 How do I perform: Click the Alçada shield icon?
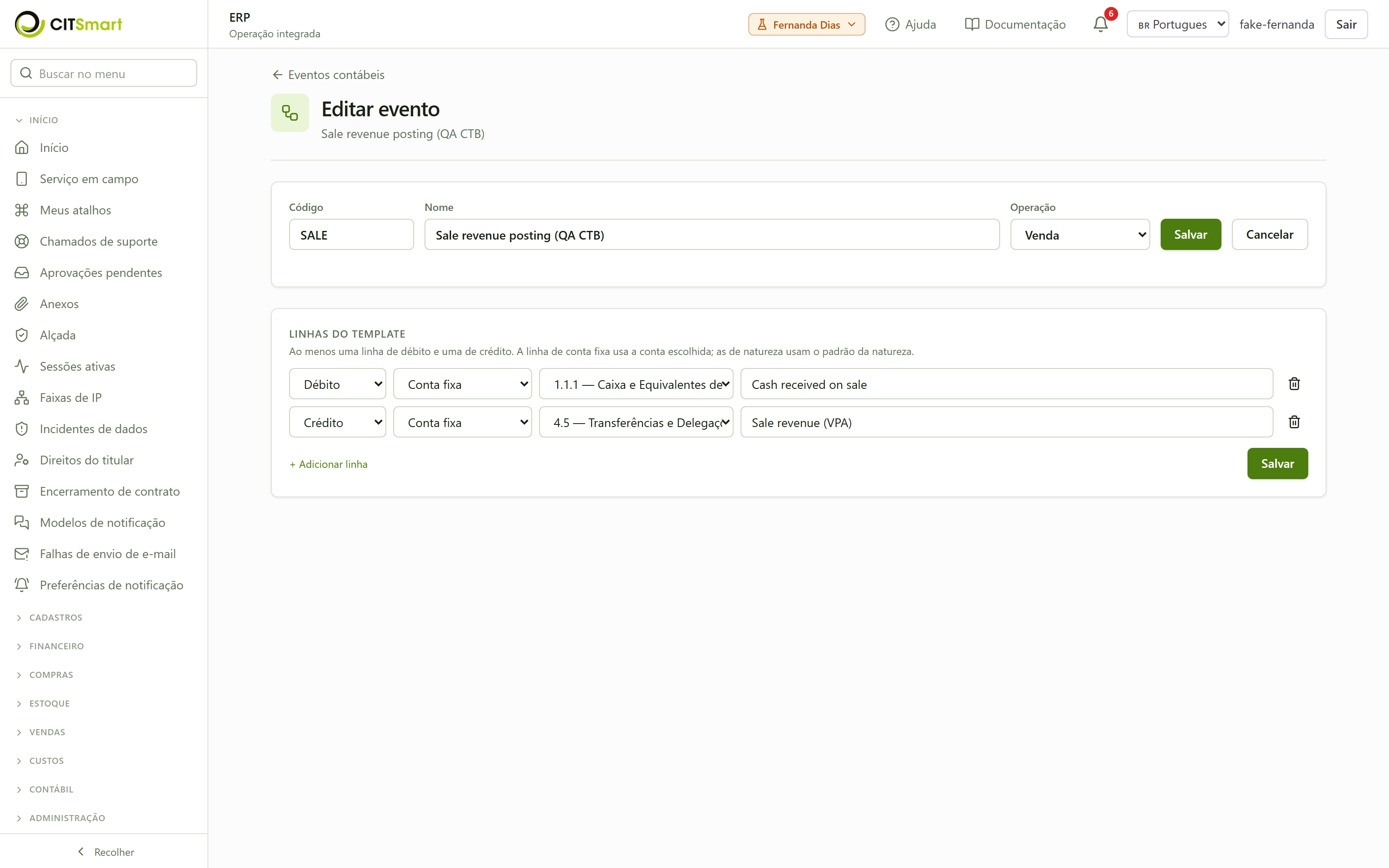[22, 335]
